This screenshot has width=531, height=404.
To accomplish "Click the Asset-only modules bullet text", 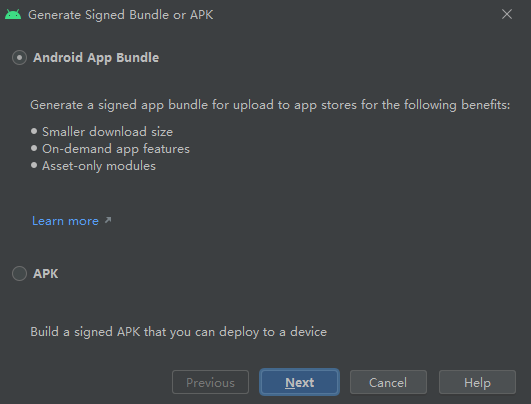I will [x=99, y=166].
